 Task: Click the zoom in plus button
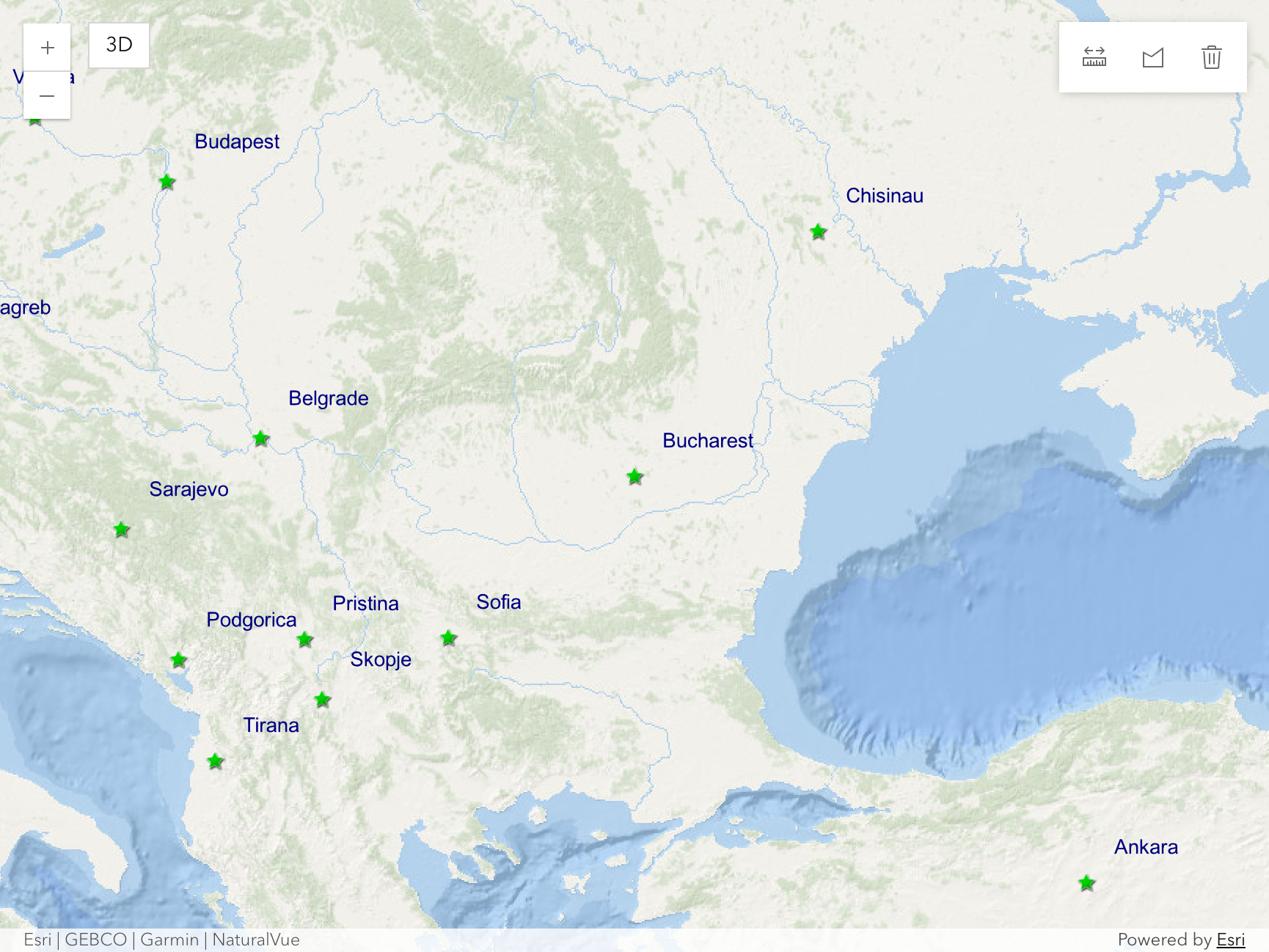click(x=47, y=48)
